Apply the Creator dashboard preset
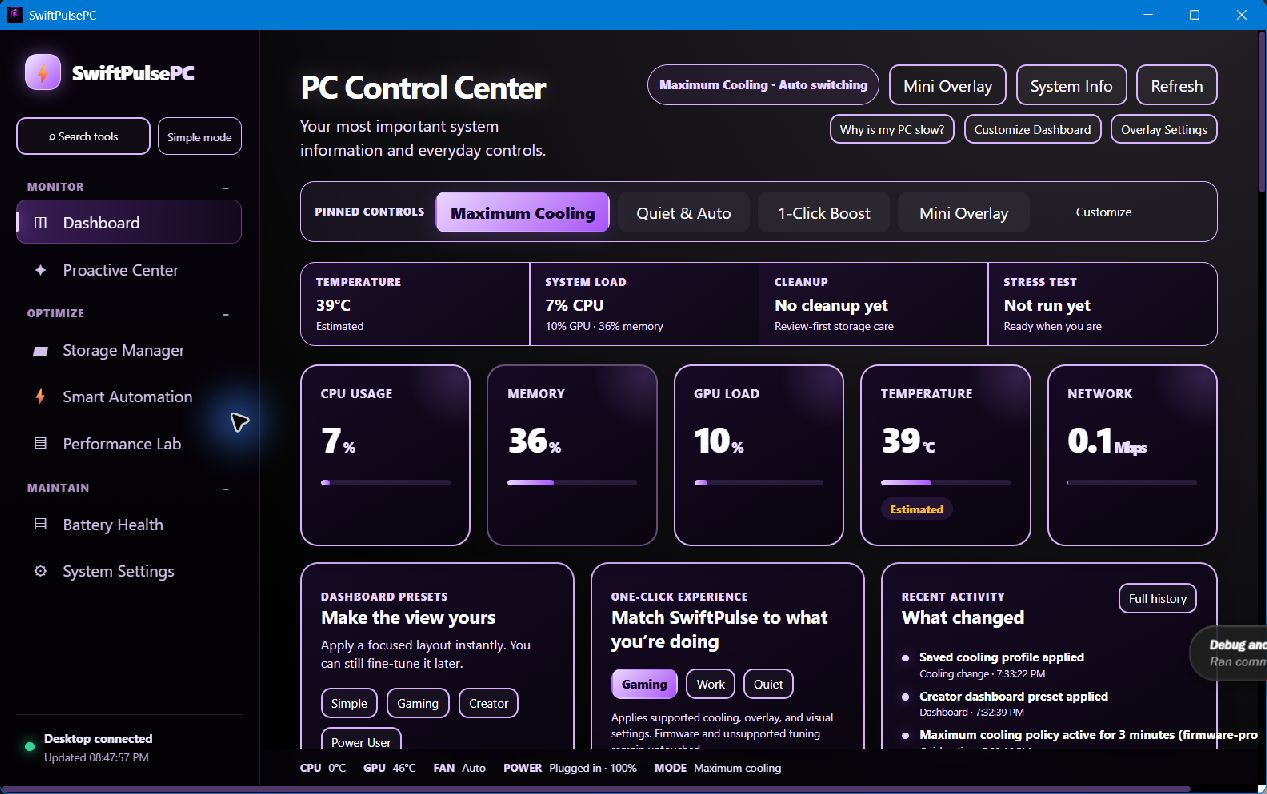This screenshot has width=1267, height=794. pos(489,704)
